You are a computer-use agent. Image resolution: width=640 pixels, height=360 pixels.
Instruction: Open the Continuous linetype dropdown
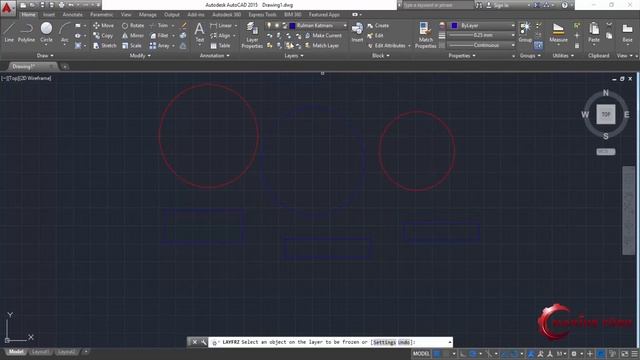coord(482,45)
